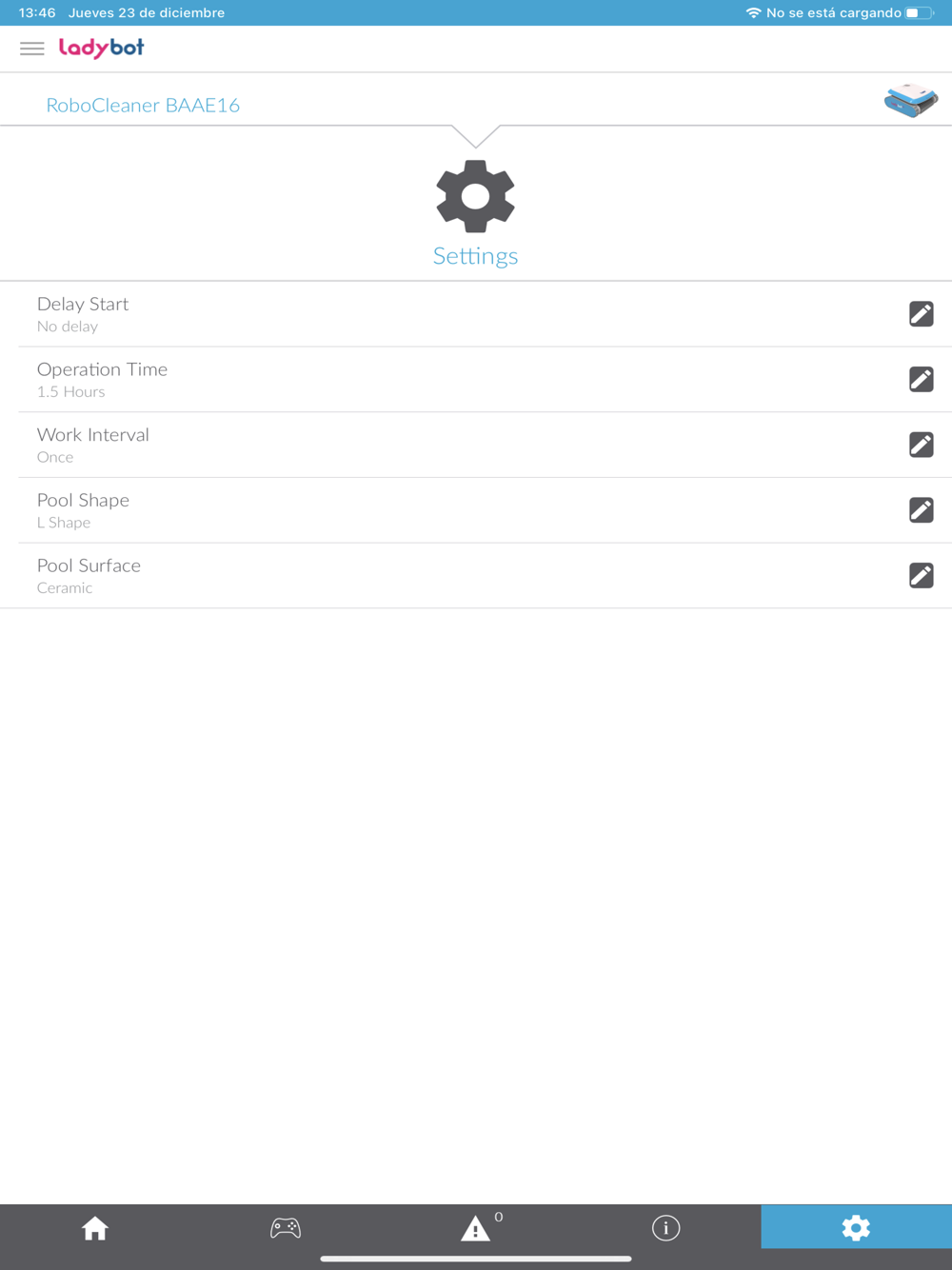Select the settings gear tab
This screenshot has width=952, height=1270.
(856, 1227)
